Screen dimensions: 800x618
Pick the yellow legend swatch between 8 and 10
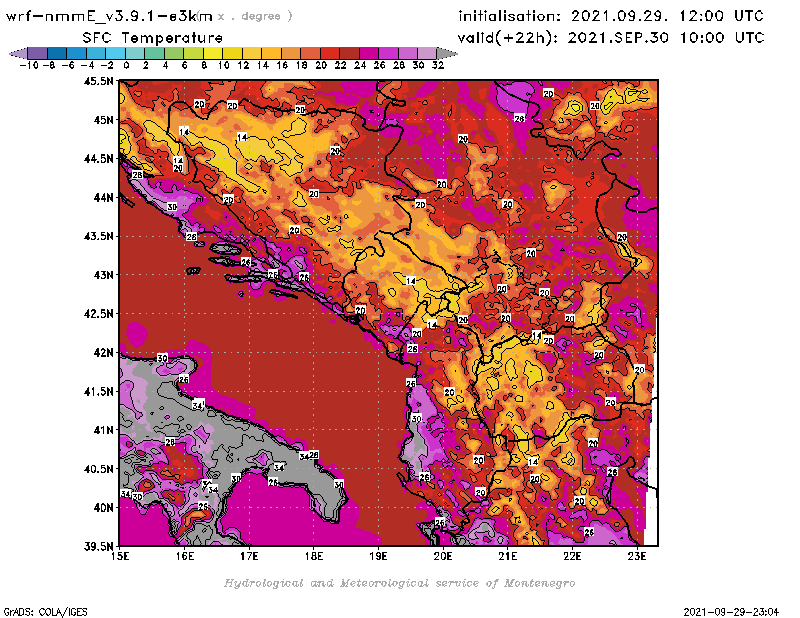213,53
